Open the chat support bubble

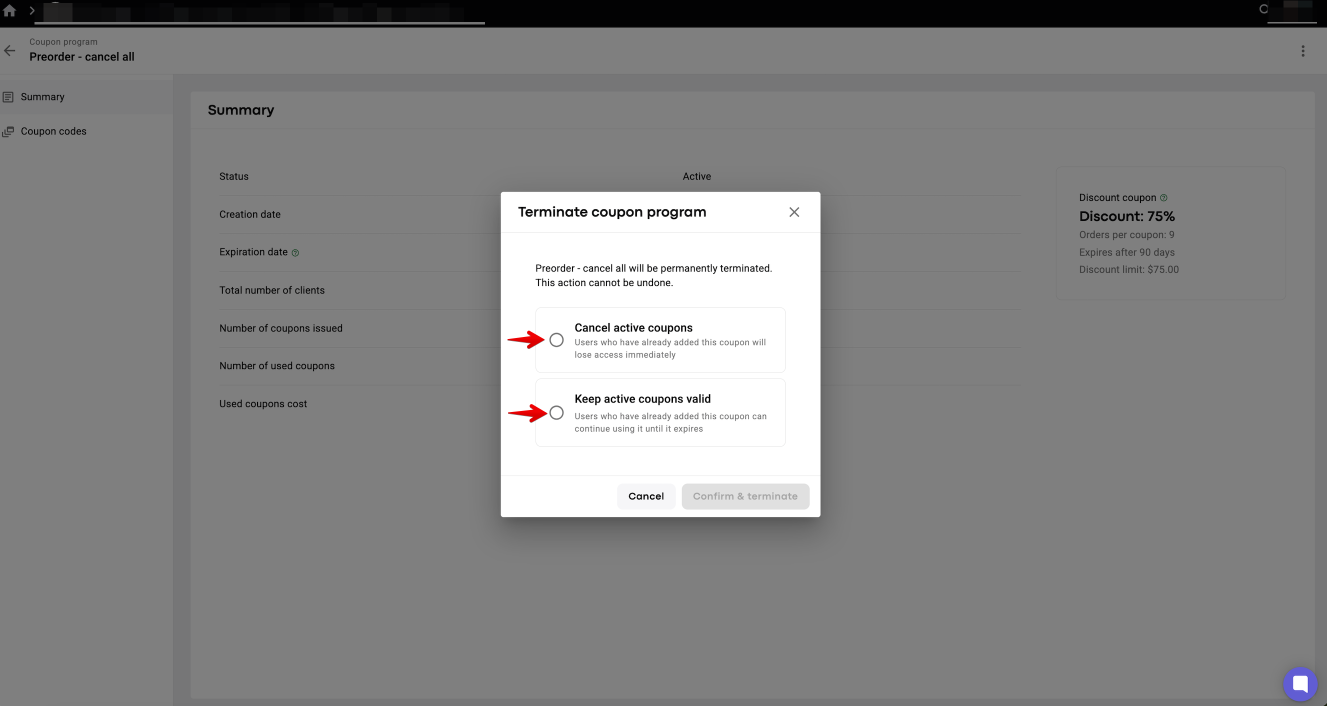point(1300,684)
